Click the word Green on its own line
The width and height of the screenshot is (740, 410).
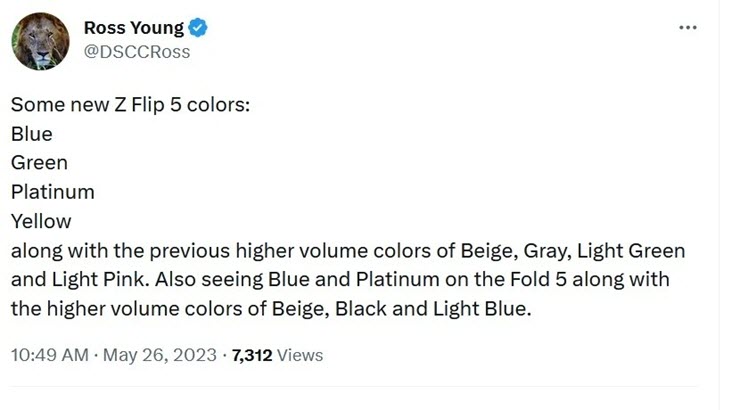click(39, 162)
